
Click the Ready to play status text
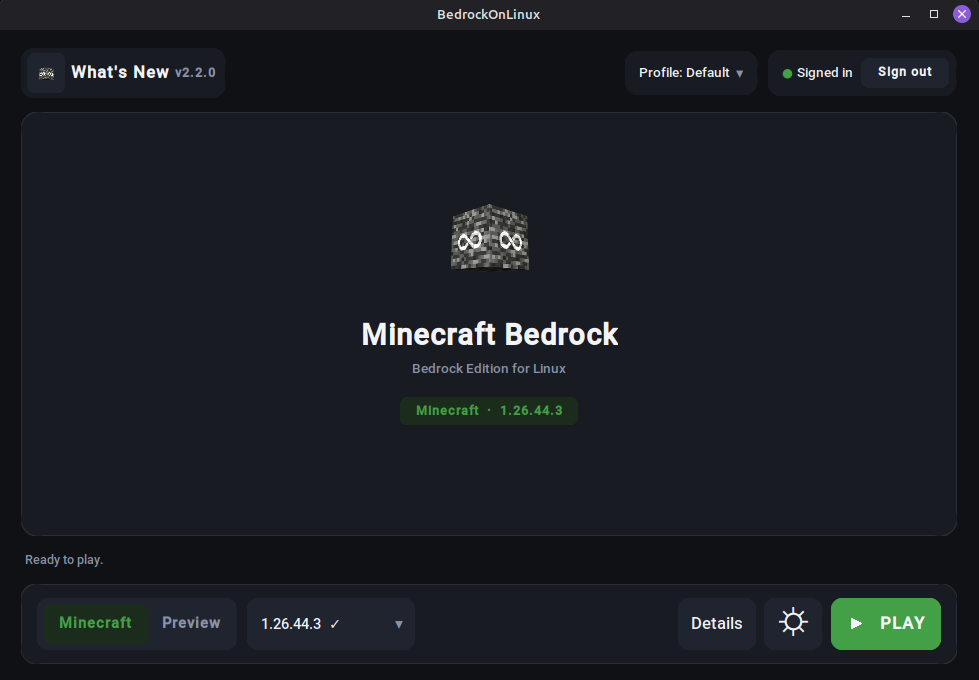tap(64, 560)
